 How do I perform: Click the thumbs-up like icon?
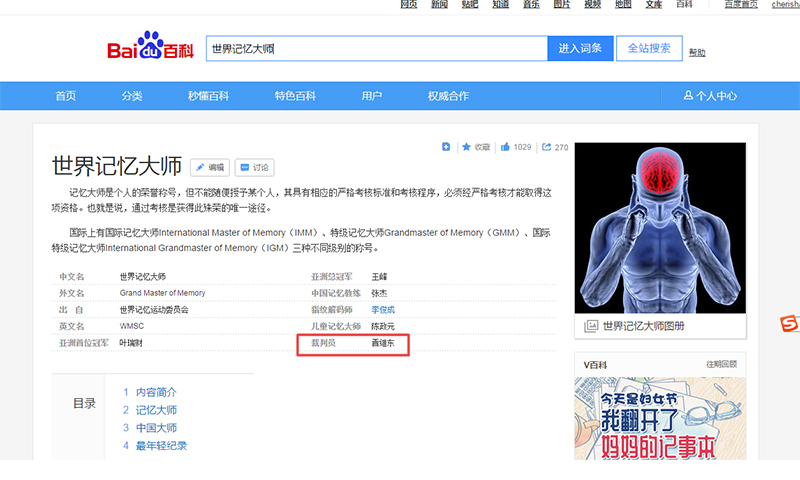[x=506, y=147]
